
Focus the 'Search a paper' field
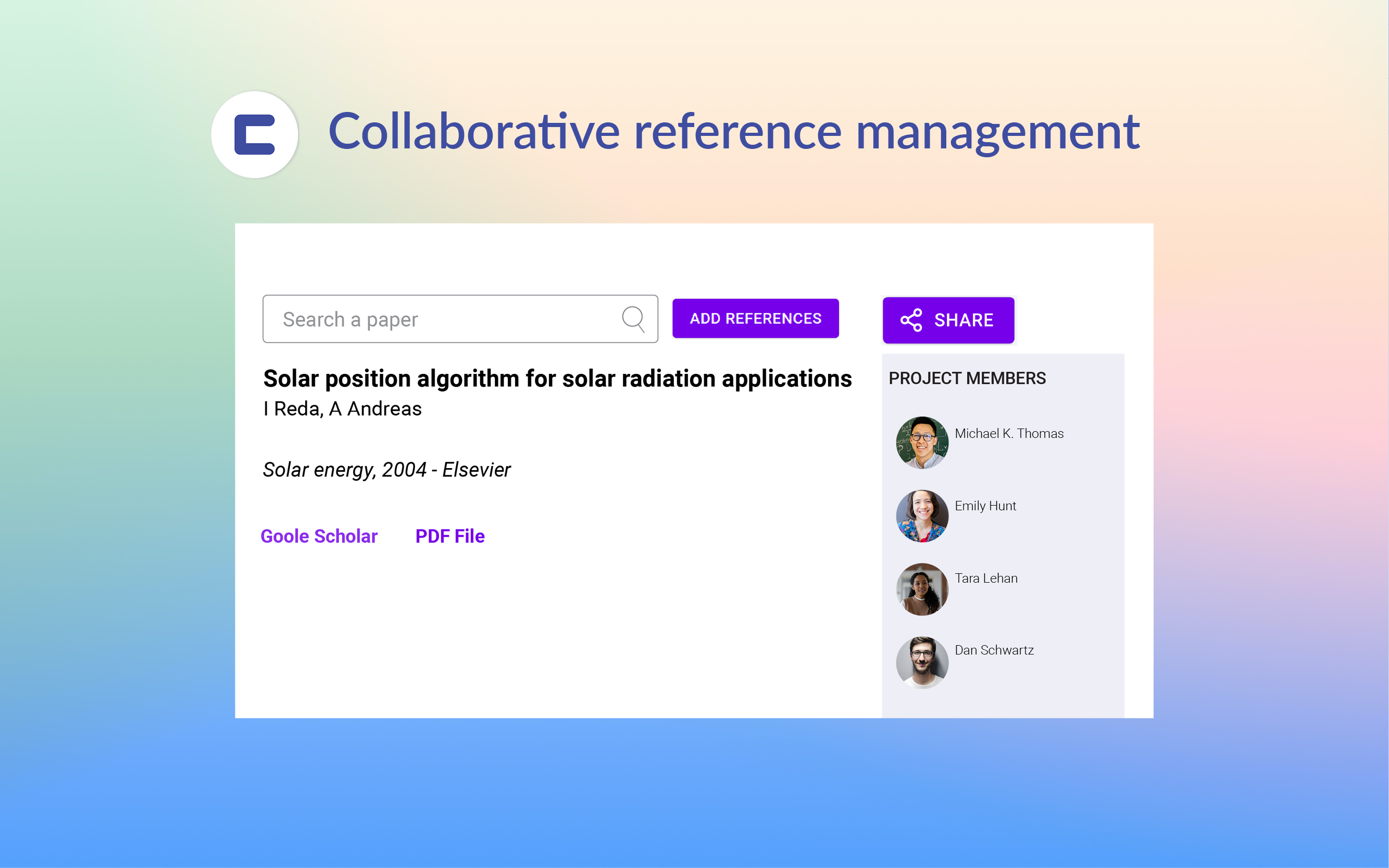[442, 319]
